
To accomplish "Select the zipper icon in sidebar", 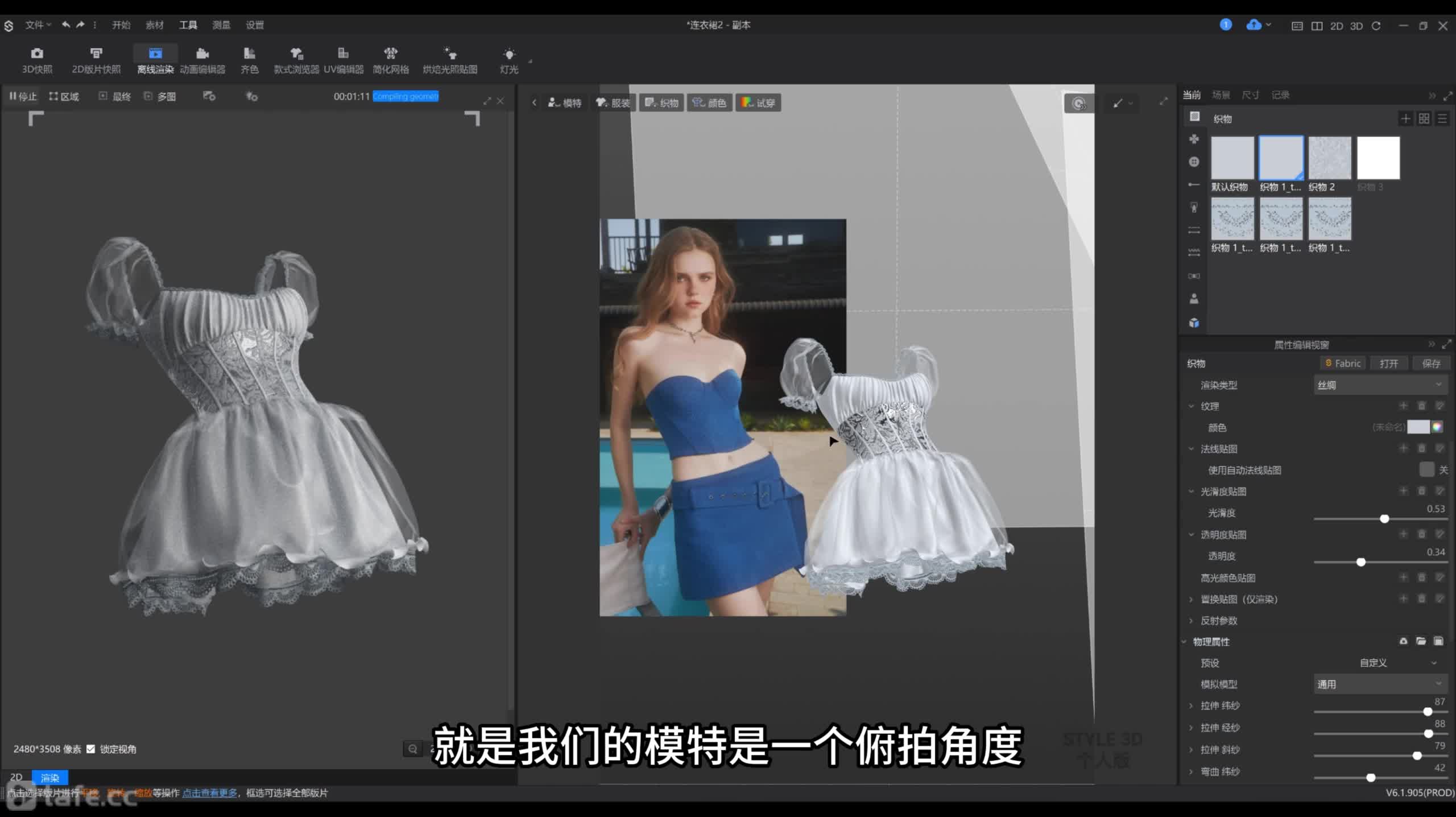I will point(1194,208).
